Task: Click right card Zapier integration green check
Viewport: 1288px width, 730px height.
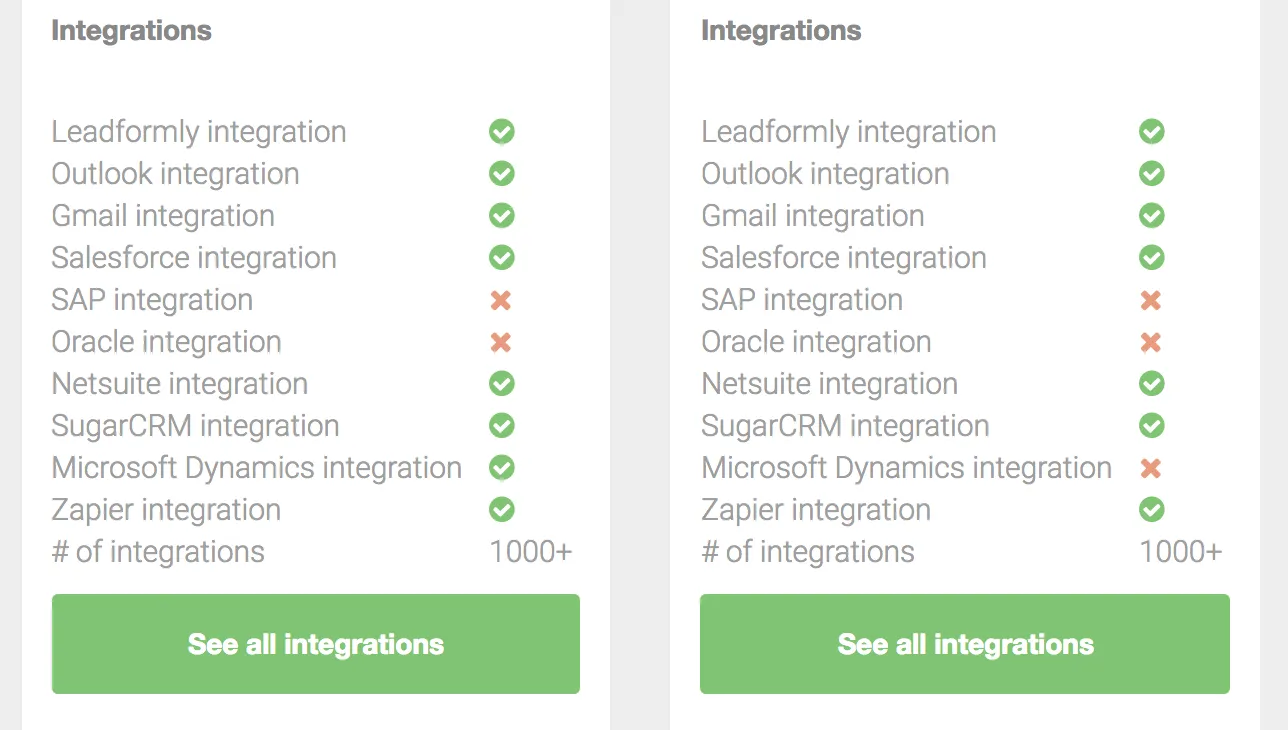Action: pyautogui.click(x=1151, y=510)
